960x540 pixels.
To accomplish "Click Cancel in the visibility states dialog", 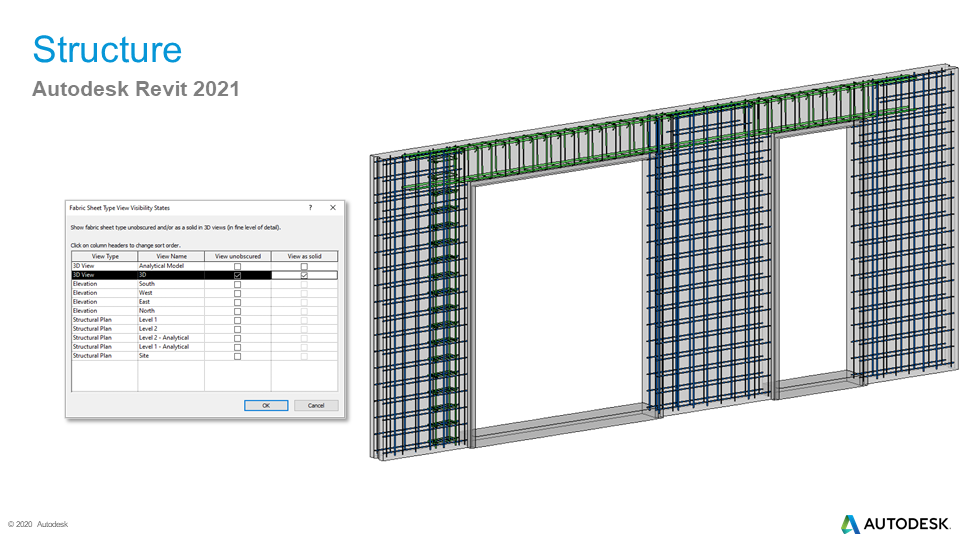I will (x=316, y=405).
